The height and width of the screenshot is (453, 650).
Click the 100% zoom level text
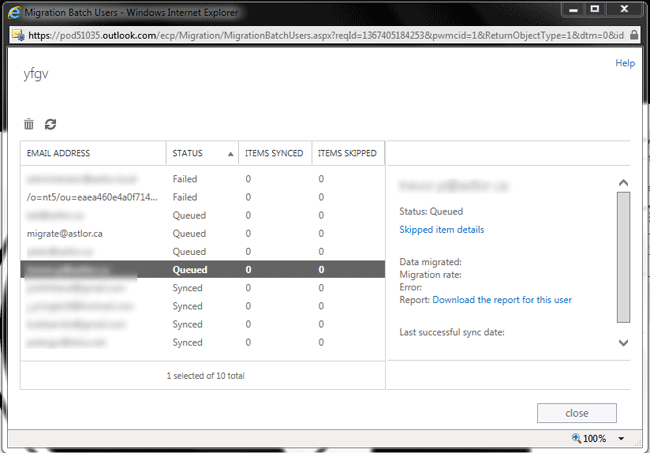pos(594,438)
